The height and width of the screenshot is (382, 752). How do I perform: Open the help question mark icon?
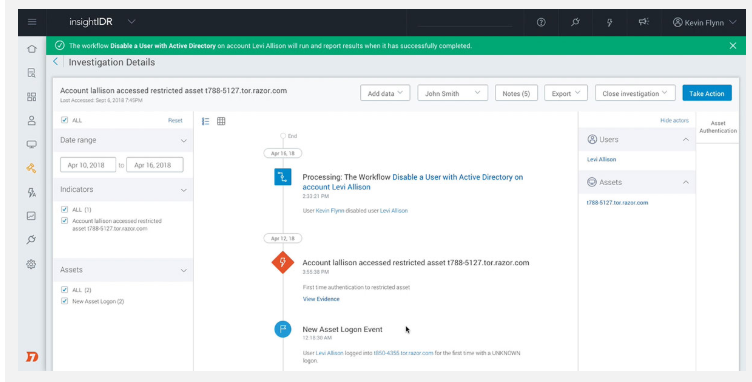pyautogui.click(x=541, y=22)
